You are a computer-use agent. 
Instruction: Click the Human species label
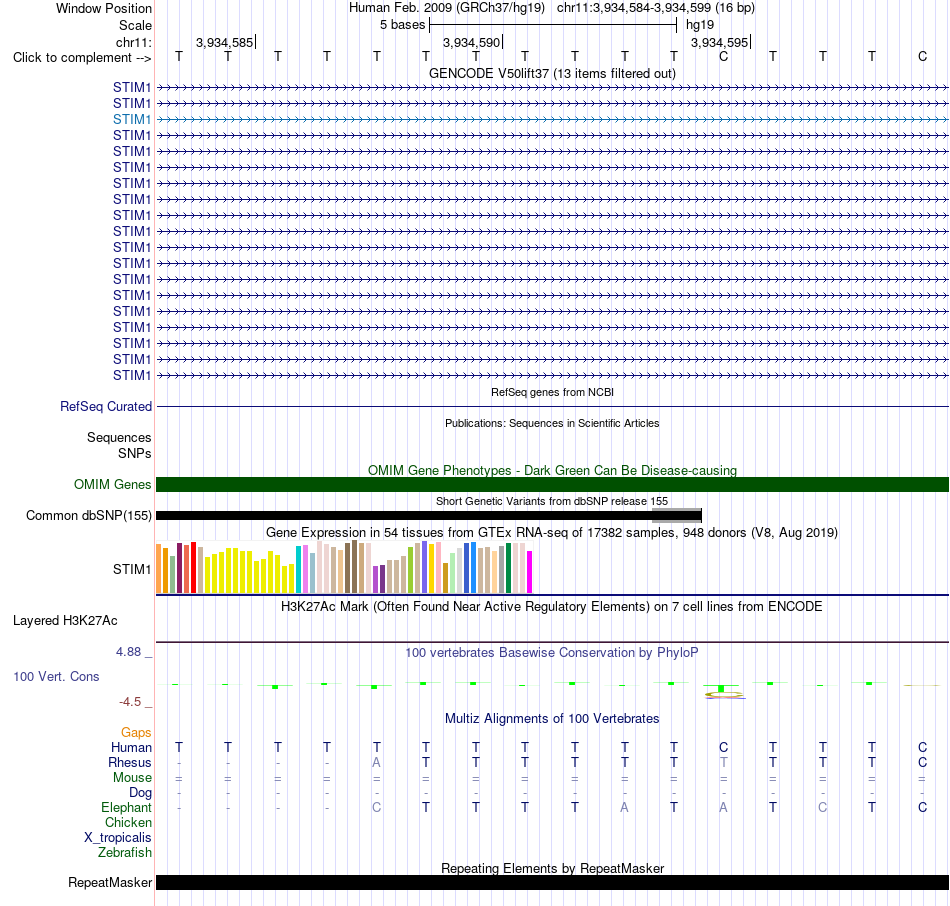click(x=131, y=748)
